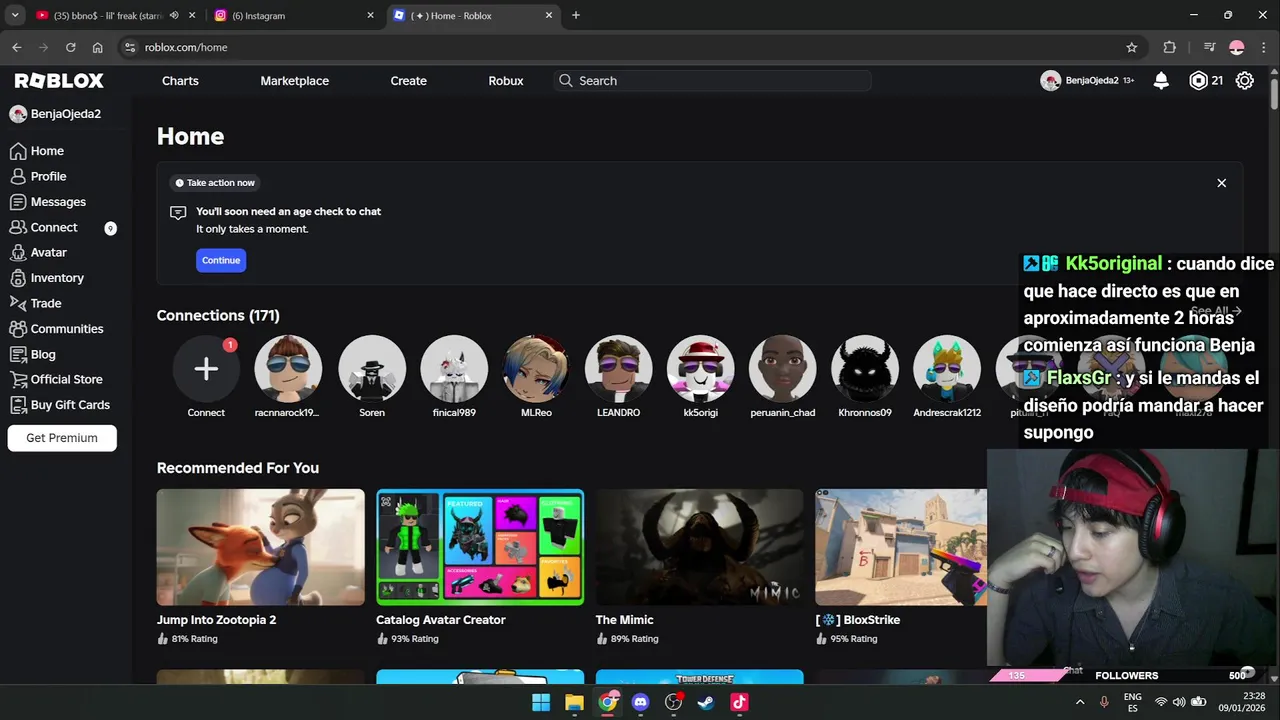Screen dimensions: 1280x720
Task: Open LEANDRO's connection avatar
Action: click(x=618, y=369)
